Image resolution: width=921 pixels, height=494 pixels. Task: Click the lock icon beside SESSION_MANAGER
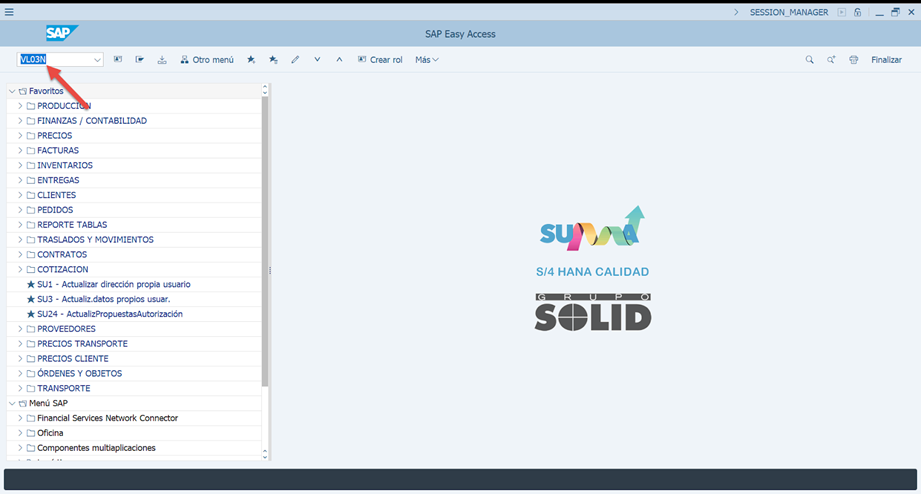pyautogui.click(x=858, y=12)
